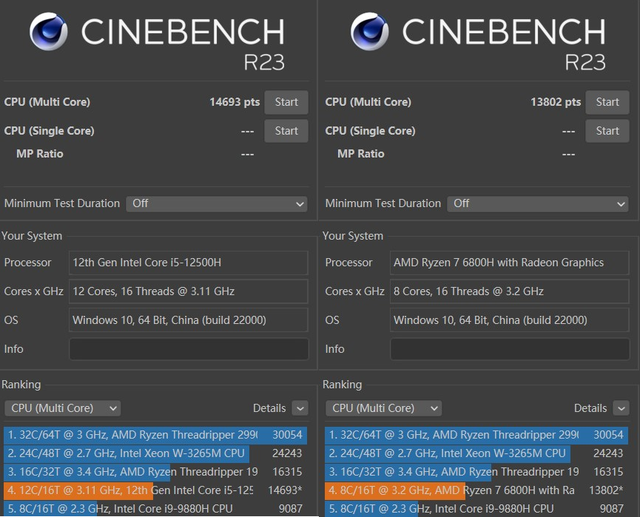The height and width of the screenshot is (517, 640).
Task: Click the Cinebench sphere logo in left window
Action: coord(48,31)
